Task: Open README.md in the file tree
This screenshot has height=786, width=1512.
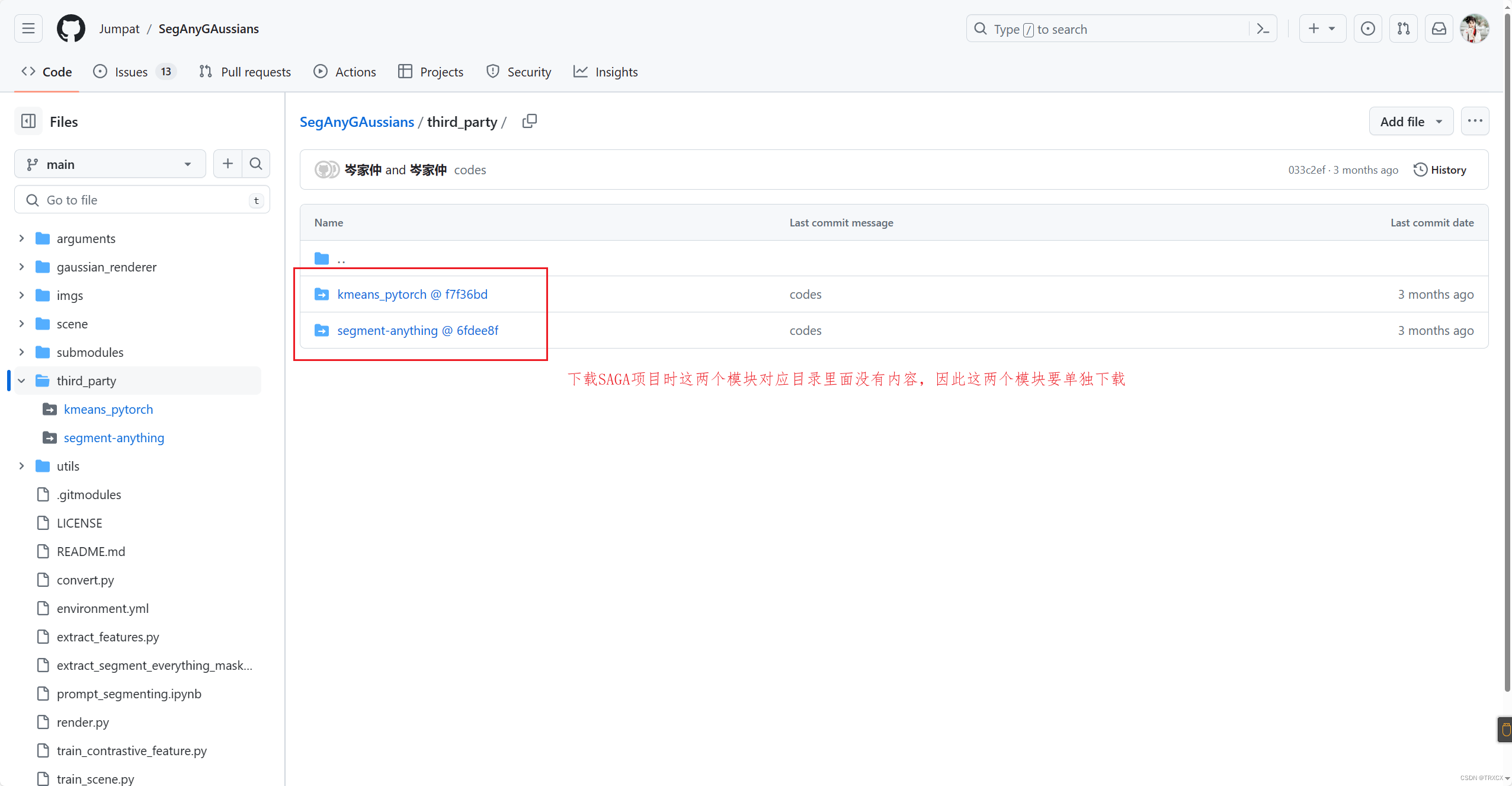Action: tap(91, 551)
